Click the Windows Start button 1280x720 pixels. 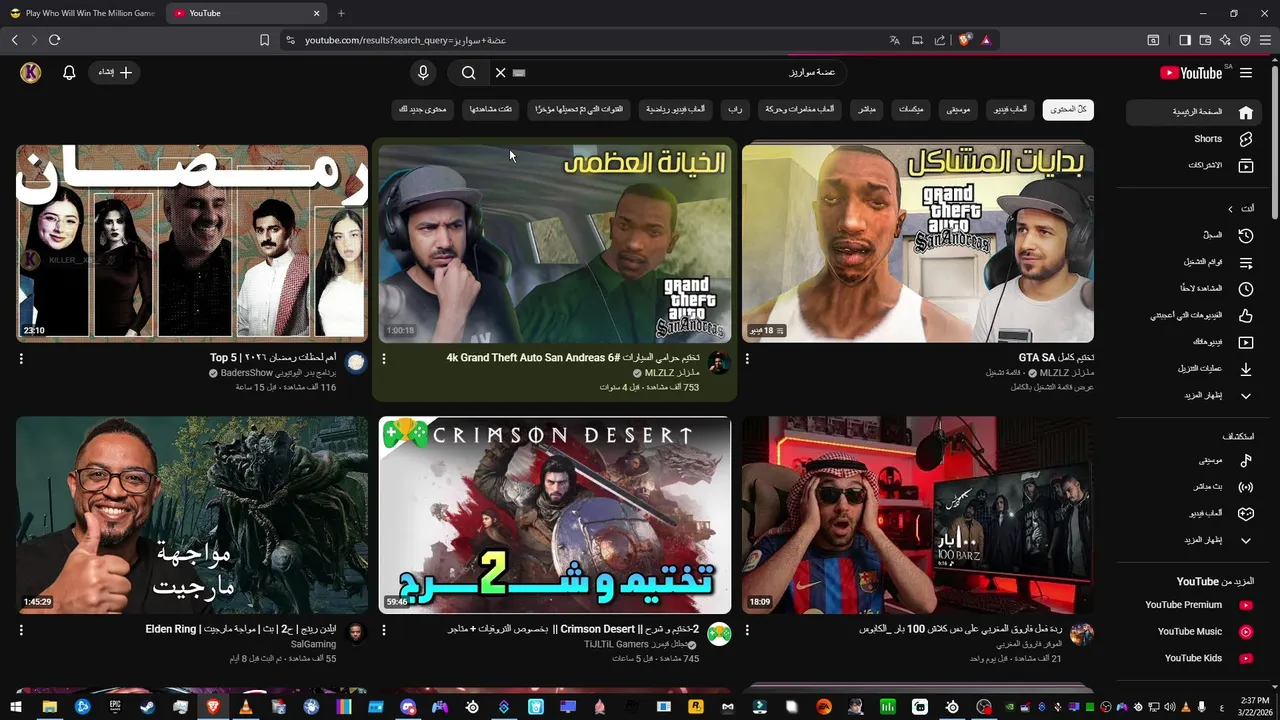16,707
